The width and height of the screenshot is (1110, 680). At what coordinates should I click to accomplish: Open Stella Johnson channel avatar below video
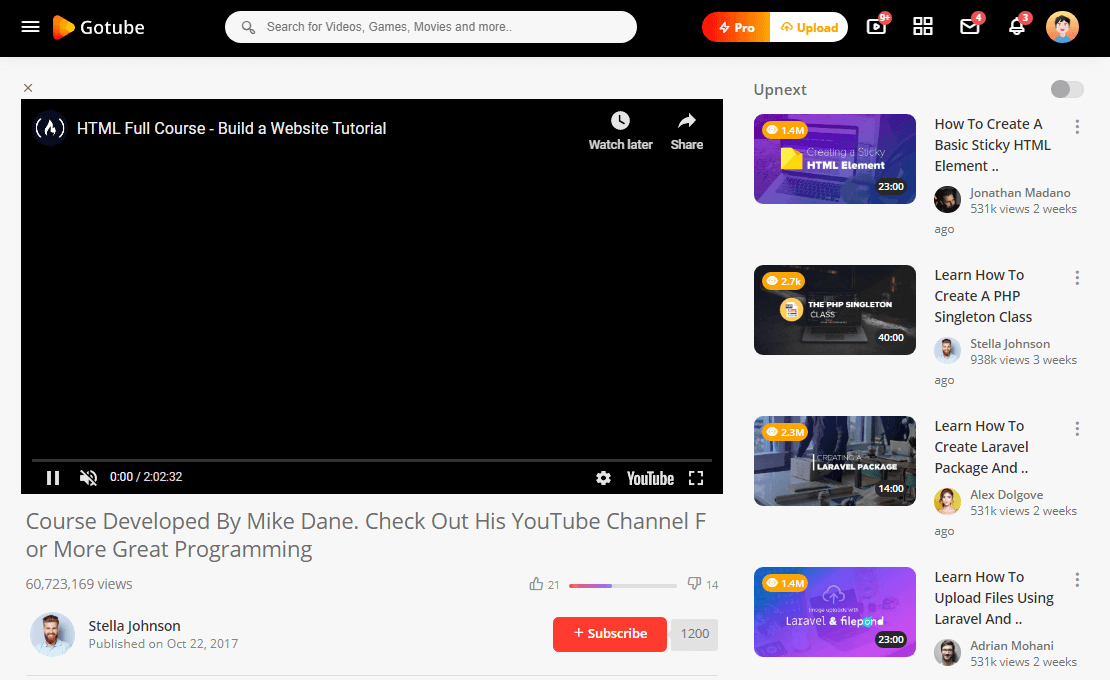coord(52,634)
